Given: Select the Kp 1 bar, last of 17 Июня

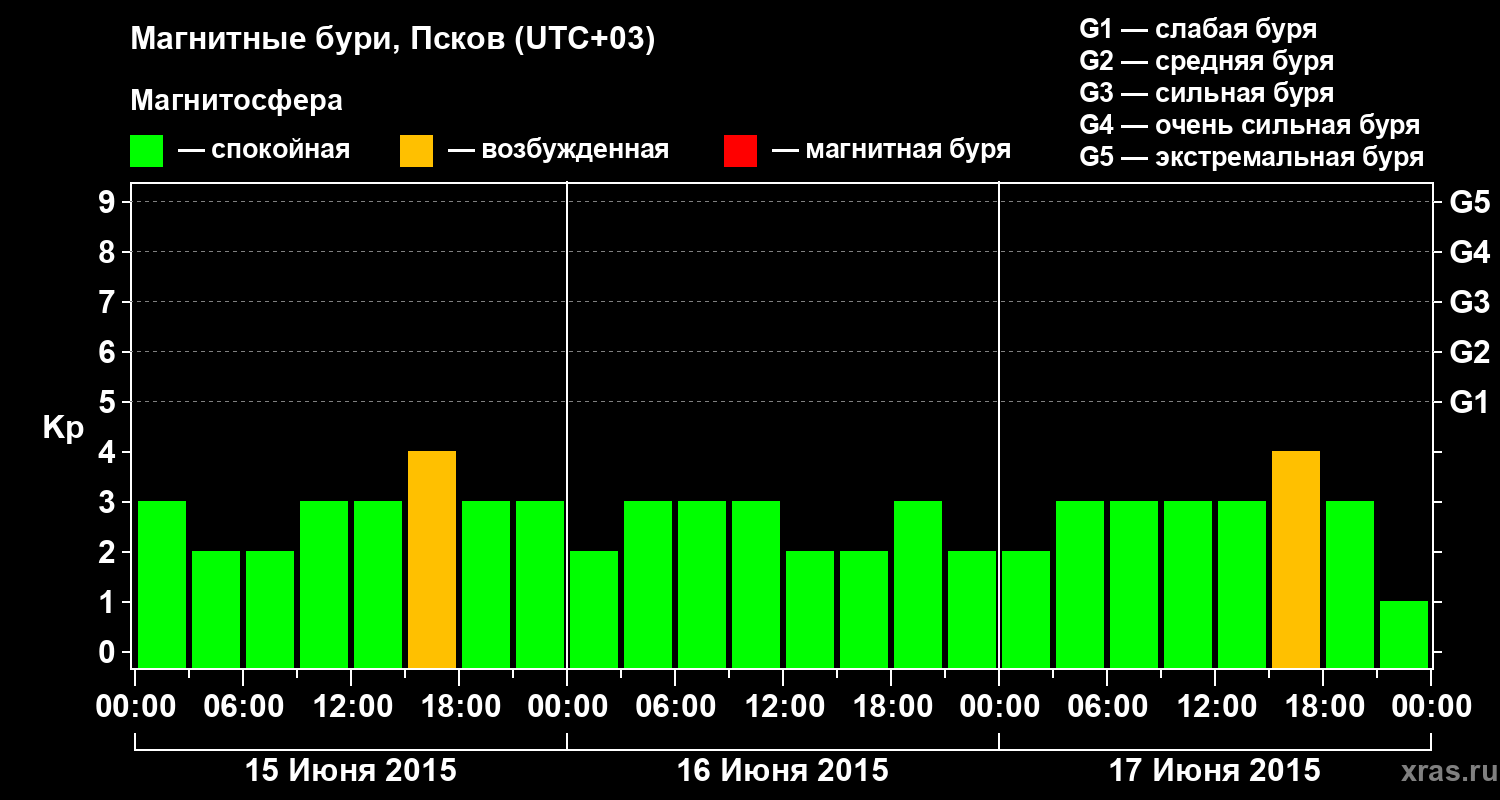Looking at the screenshot, I should 1404,634.
